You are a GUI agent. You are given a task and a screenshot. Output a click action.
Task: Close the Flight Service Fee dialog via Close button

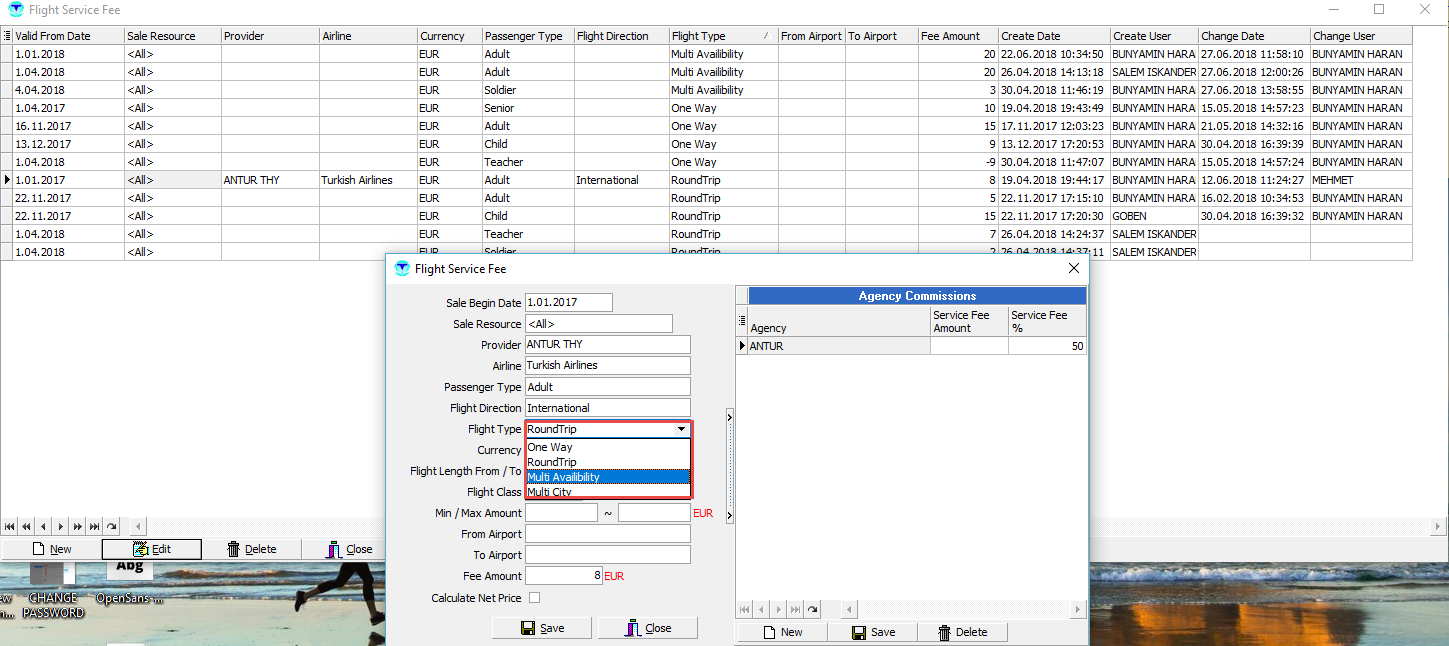(647, 628)
